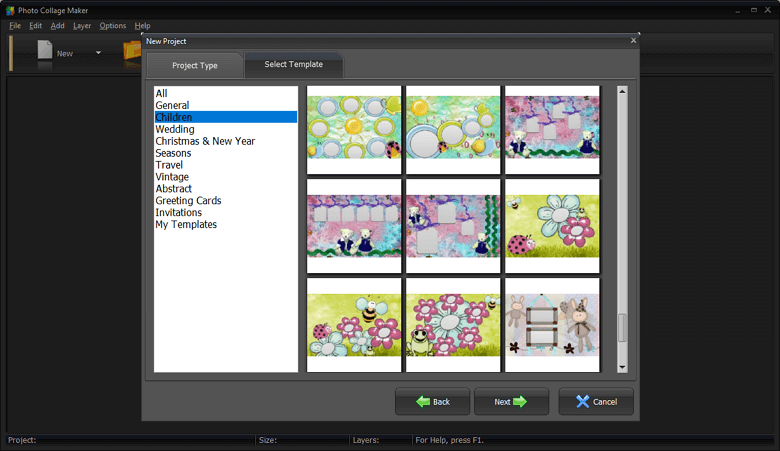Viewport: 780px width, 451px height.
Task: Click the Back button
Action: (x=432, y=401)
